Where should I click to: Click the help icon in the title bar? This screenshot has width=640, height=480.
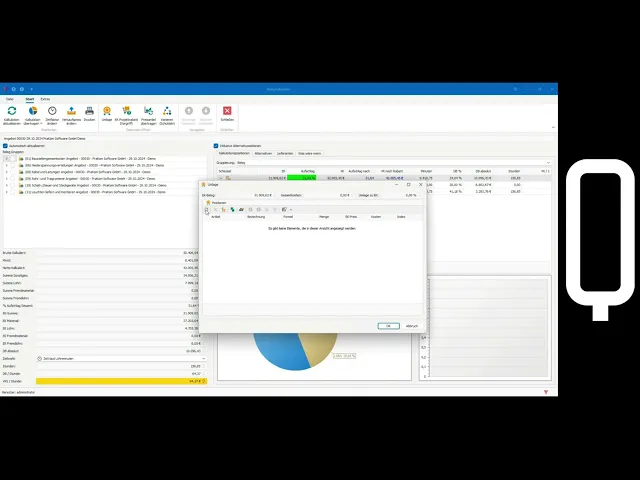click(x=515, y=89)
